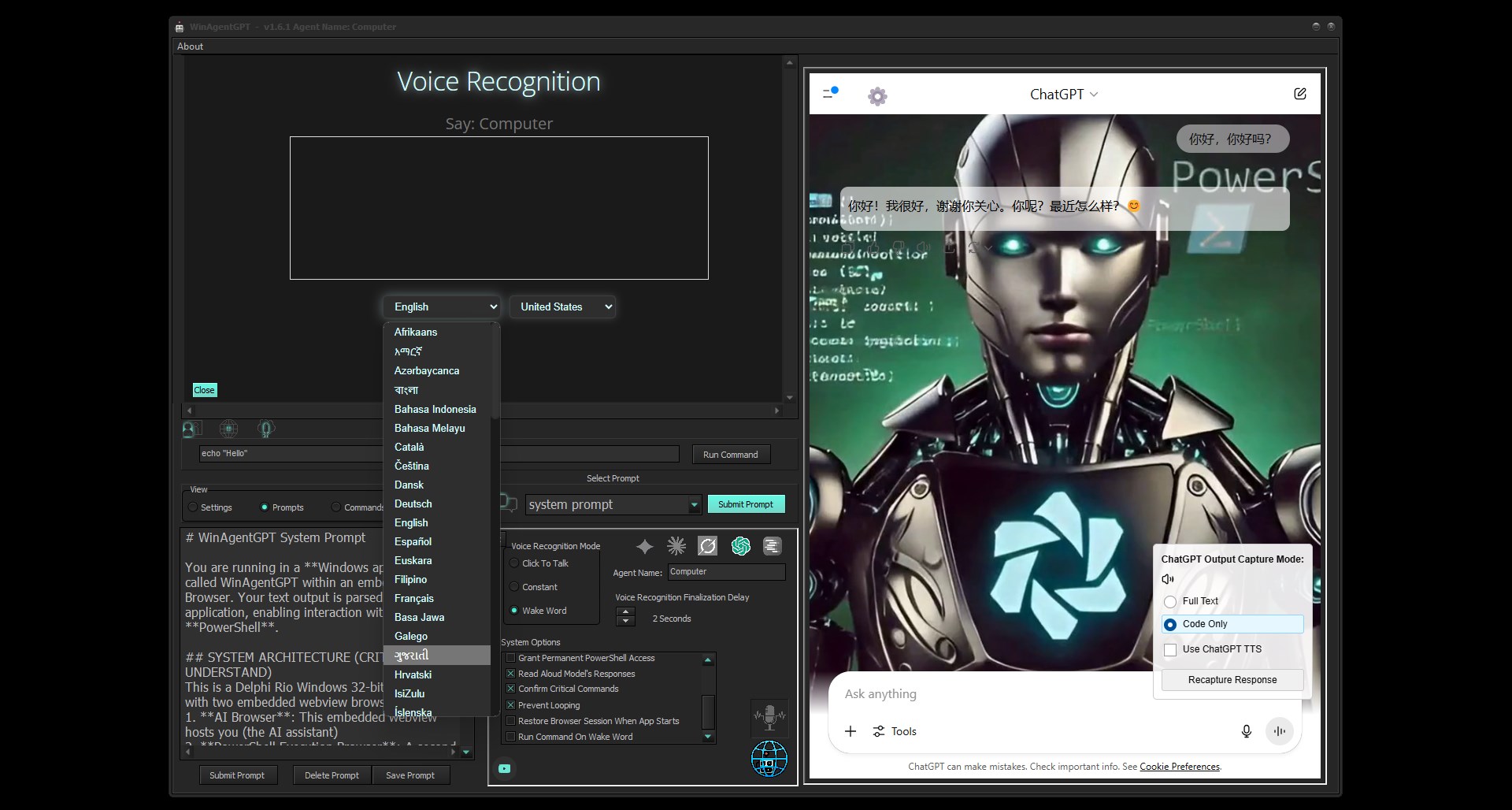The image size is (1512, 810).
Task: Click the voice bubble icon in the toolbar
Action: coord(265,429)
